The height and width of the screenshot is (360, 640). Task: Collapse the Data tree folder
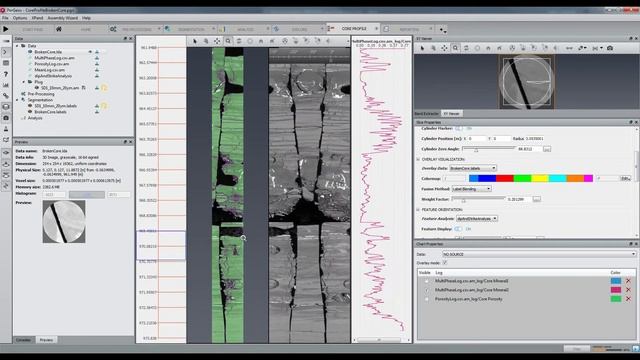pos(17,46)
